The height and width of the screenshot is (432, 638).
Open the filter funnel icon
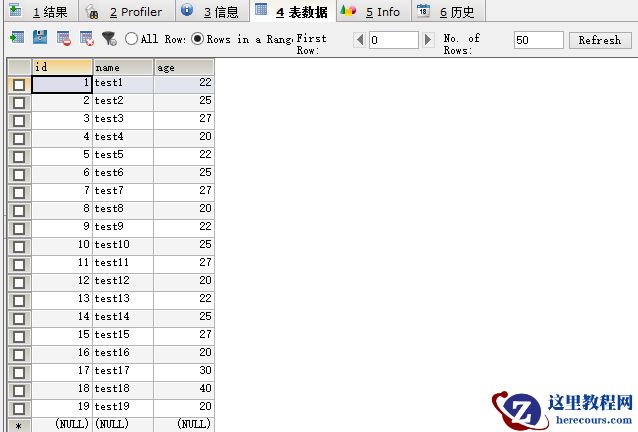coord(109,39)
